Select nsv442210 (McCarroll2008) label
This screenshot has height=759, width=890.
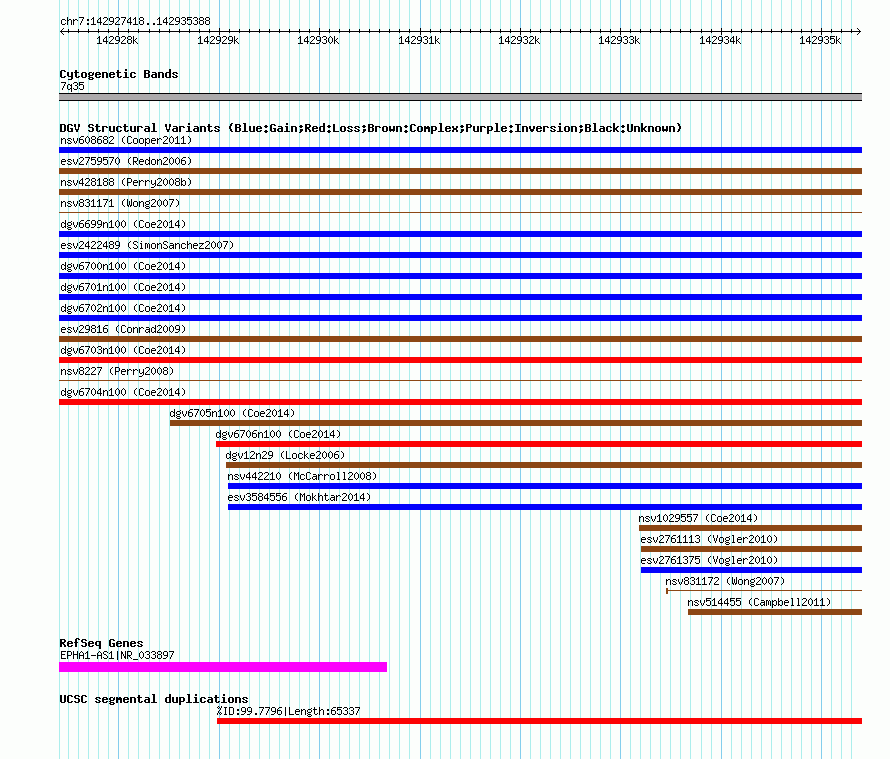pyautogui.click(x=302, y=476)
